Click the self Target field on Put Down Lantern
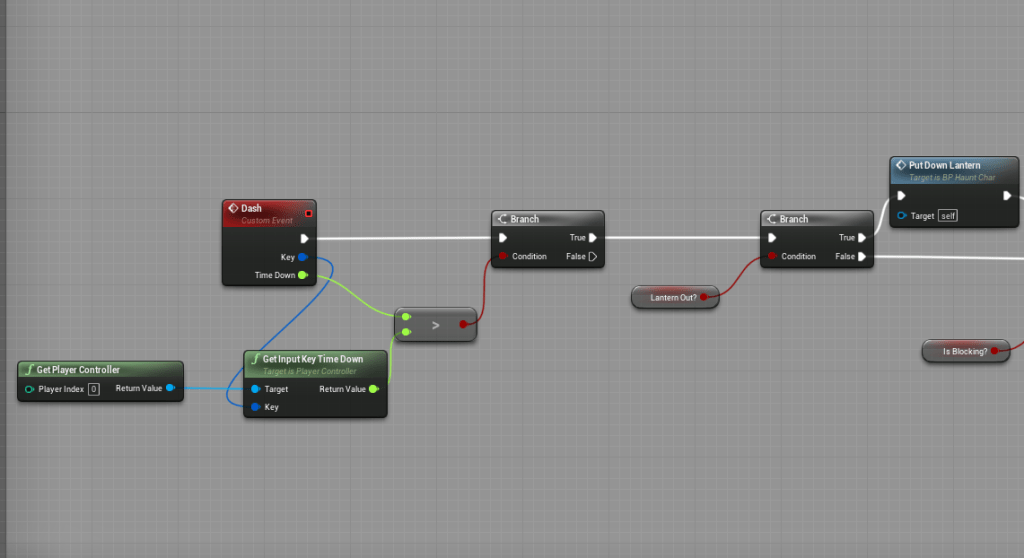The image size is (1024, 558). click(947, 216)
